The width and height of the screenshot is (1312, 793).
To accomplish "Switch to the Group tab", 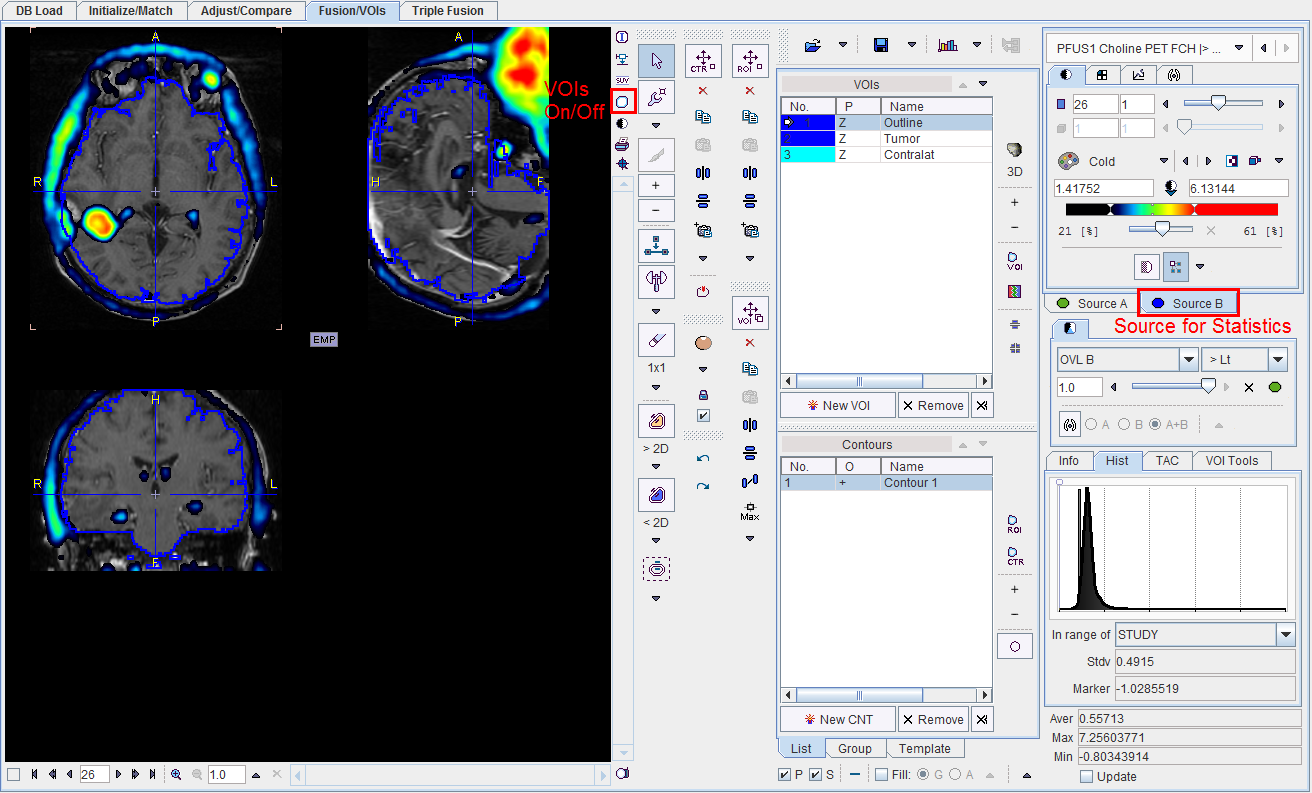I will click(x=855, y=748).
